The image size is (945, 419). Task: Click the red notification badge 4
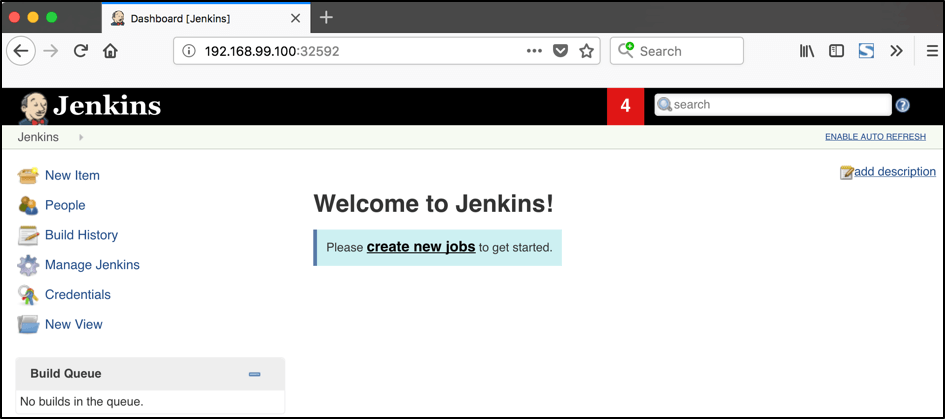(626, 106)
